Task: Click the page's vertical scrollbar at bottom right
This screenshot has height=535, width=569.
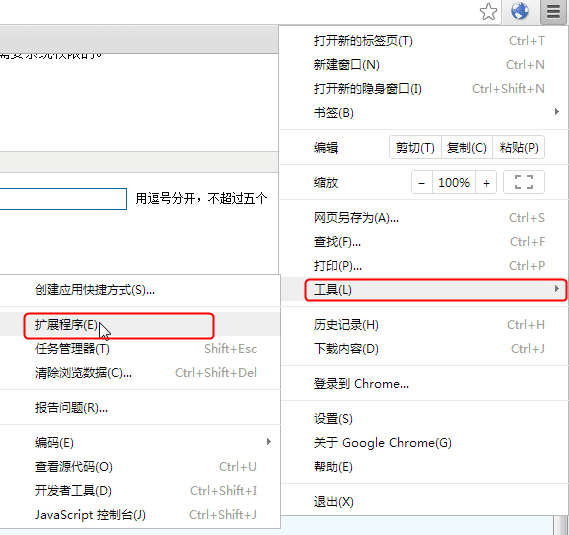Action: 561,524
